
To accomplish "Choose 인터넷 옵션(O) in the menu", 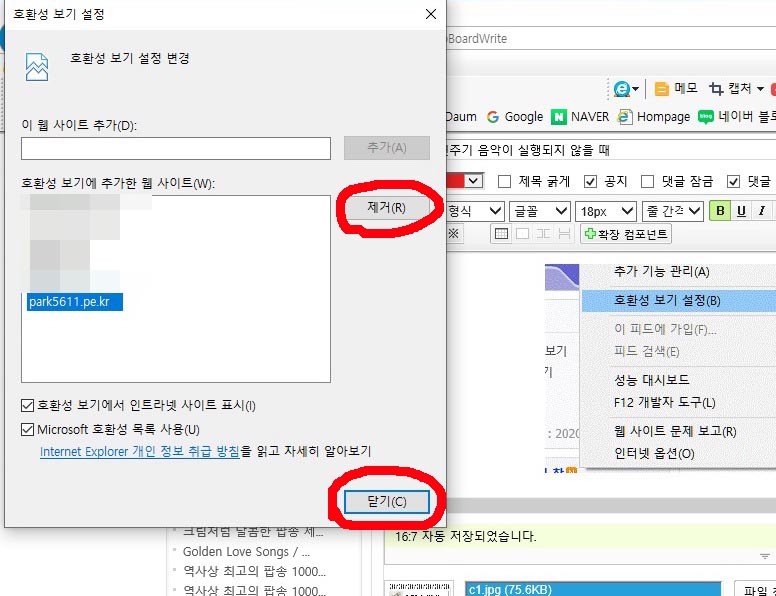I will coord(654,453).
